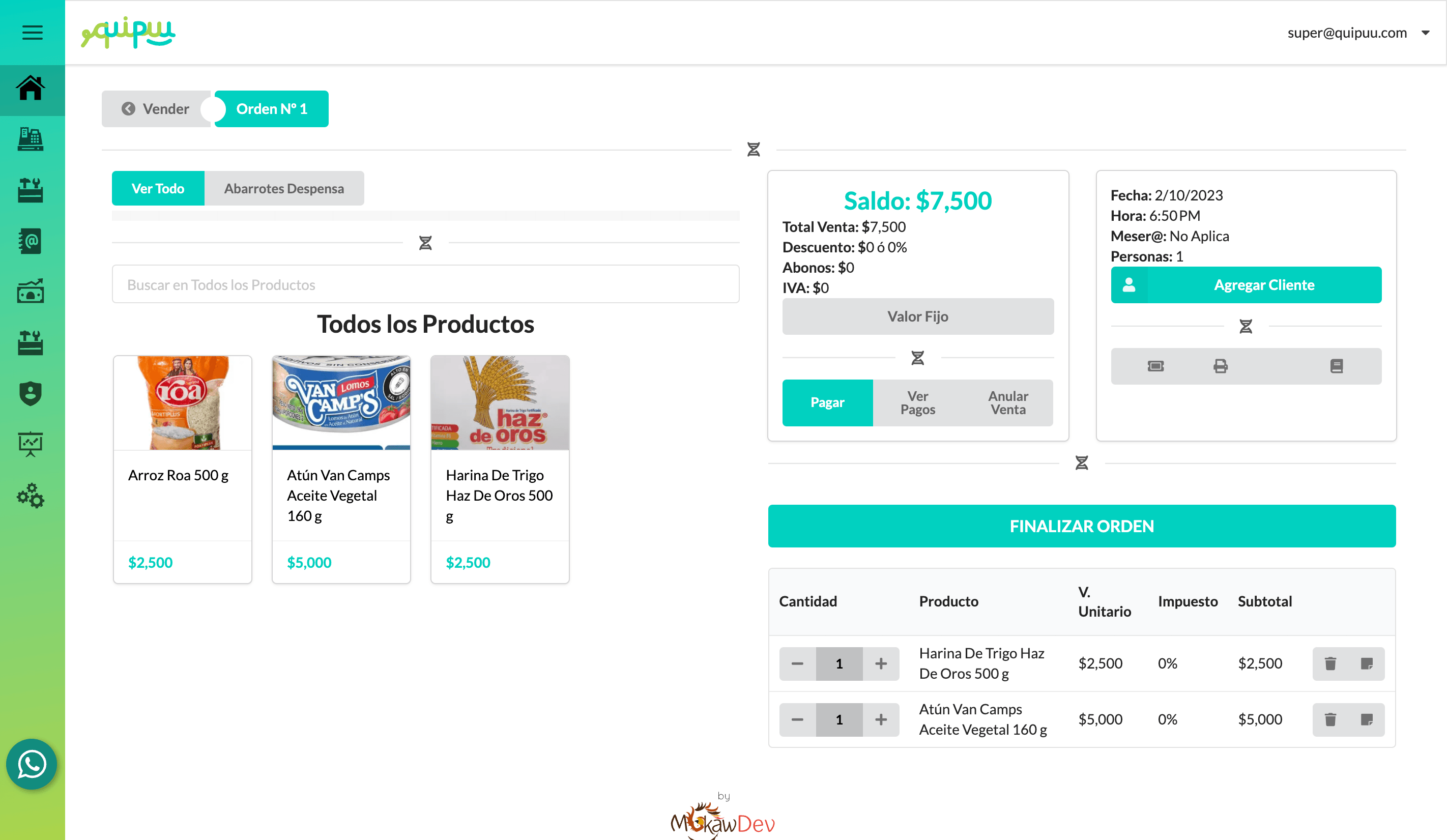Collapse the product category section
The height and width of the screenshot is (840, 1447).
(x=425, y=243)
